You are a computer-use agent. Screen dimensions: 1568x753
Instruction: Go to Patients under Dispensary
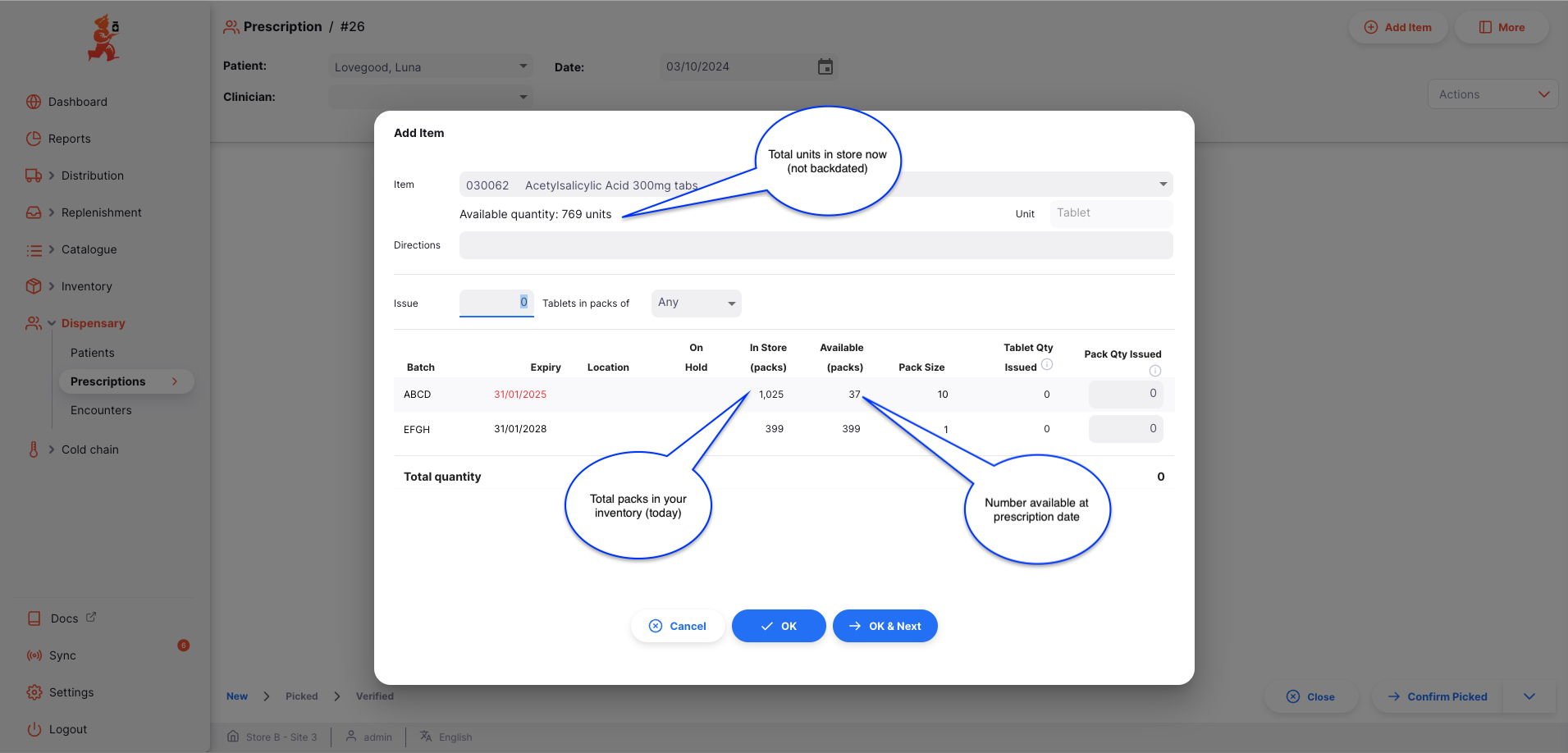coord(93,353)
